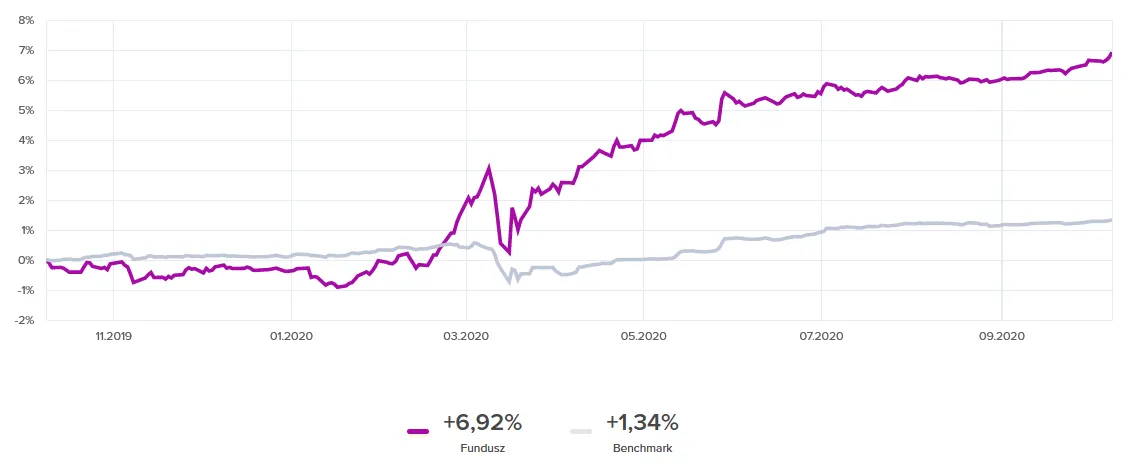Select the 11.2019 date axis label

tap(113, 337)
